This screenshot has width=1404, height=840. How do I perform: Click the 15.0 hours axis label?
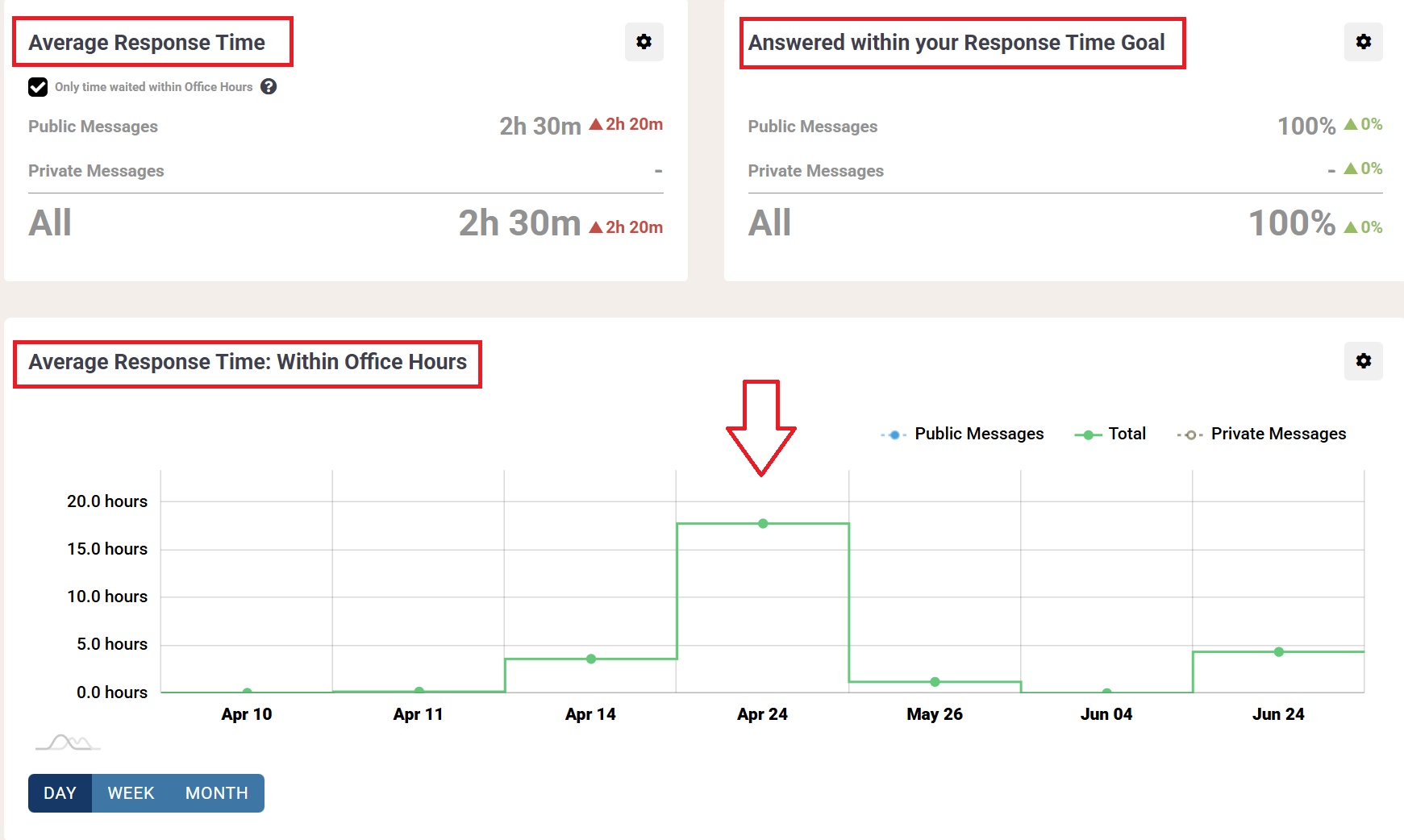(107, 549)
